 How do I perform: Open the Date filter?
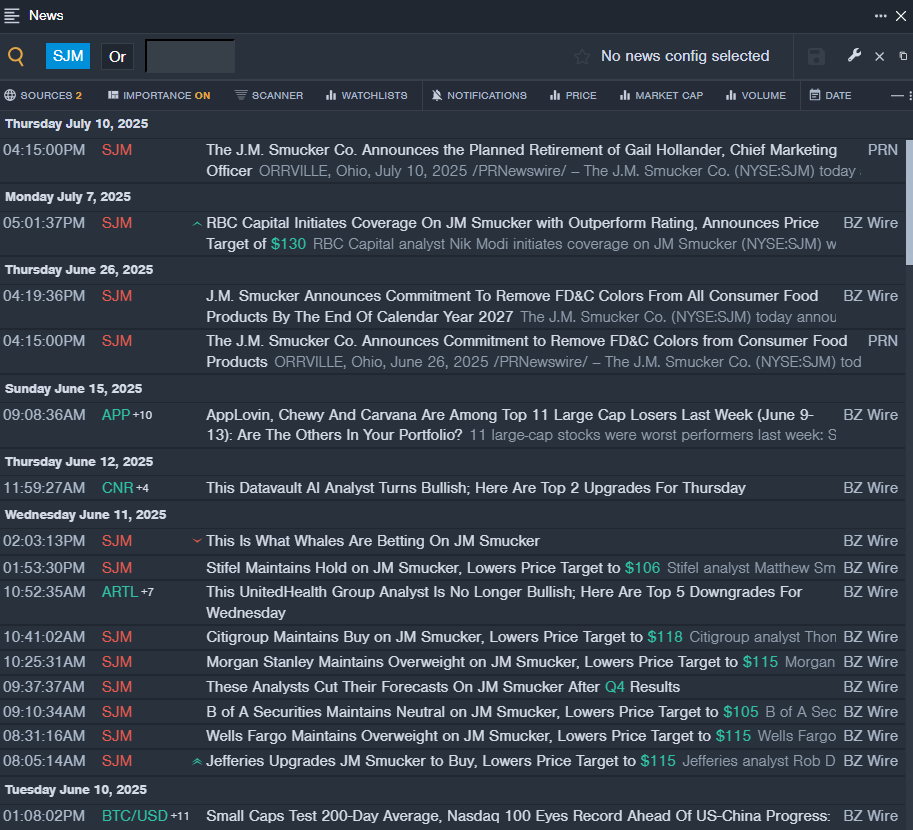point(830,96)
